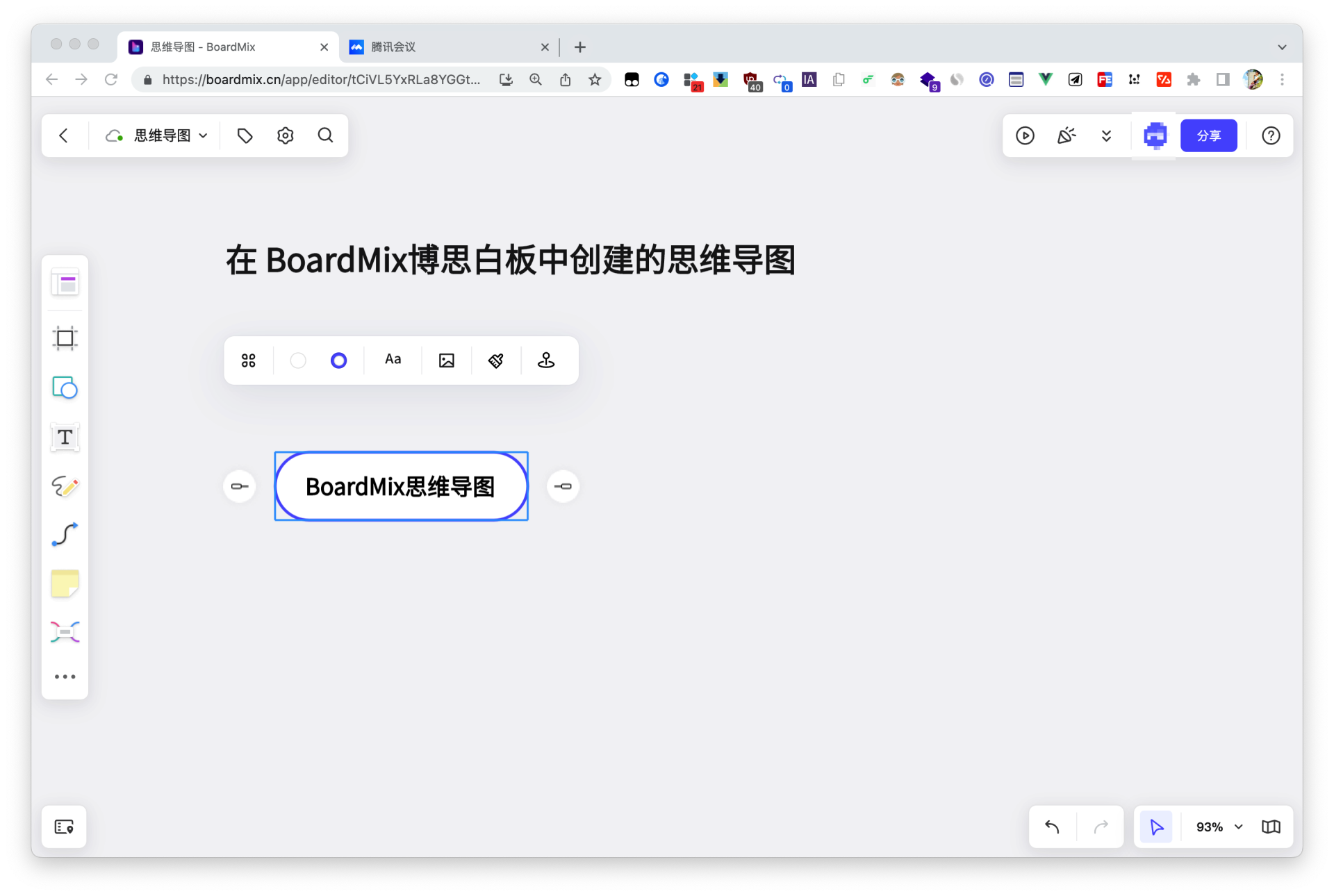Image resolution: width=1334 pixels, height=896 pixels.
Task: Add a child node on the right side
Action: 563,486
